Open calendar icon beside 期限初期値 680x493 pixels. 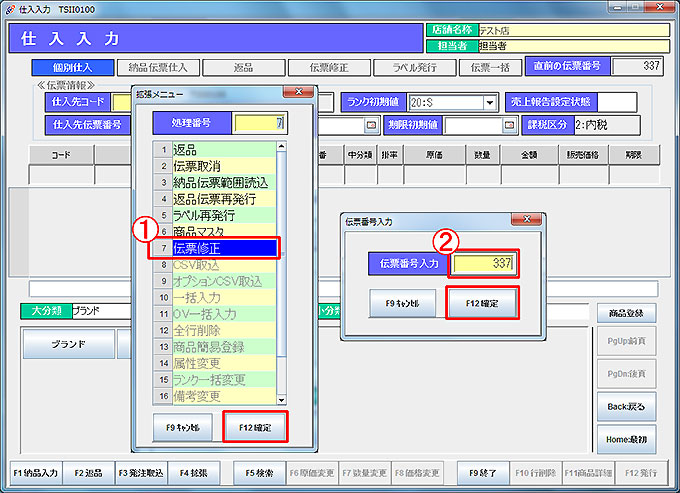(510, 125)
